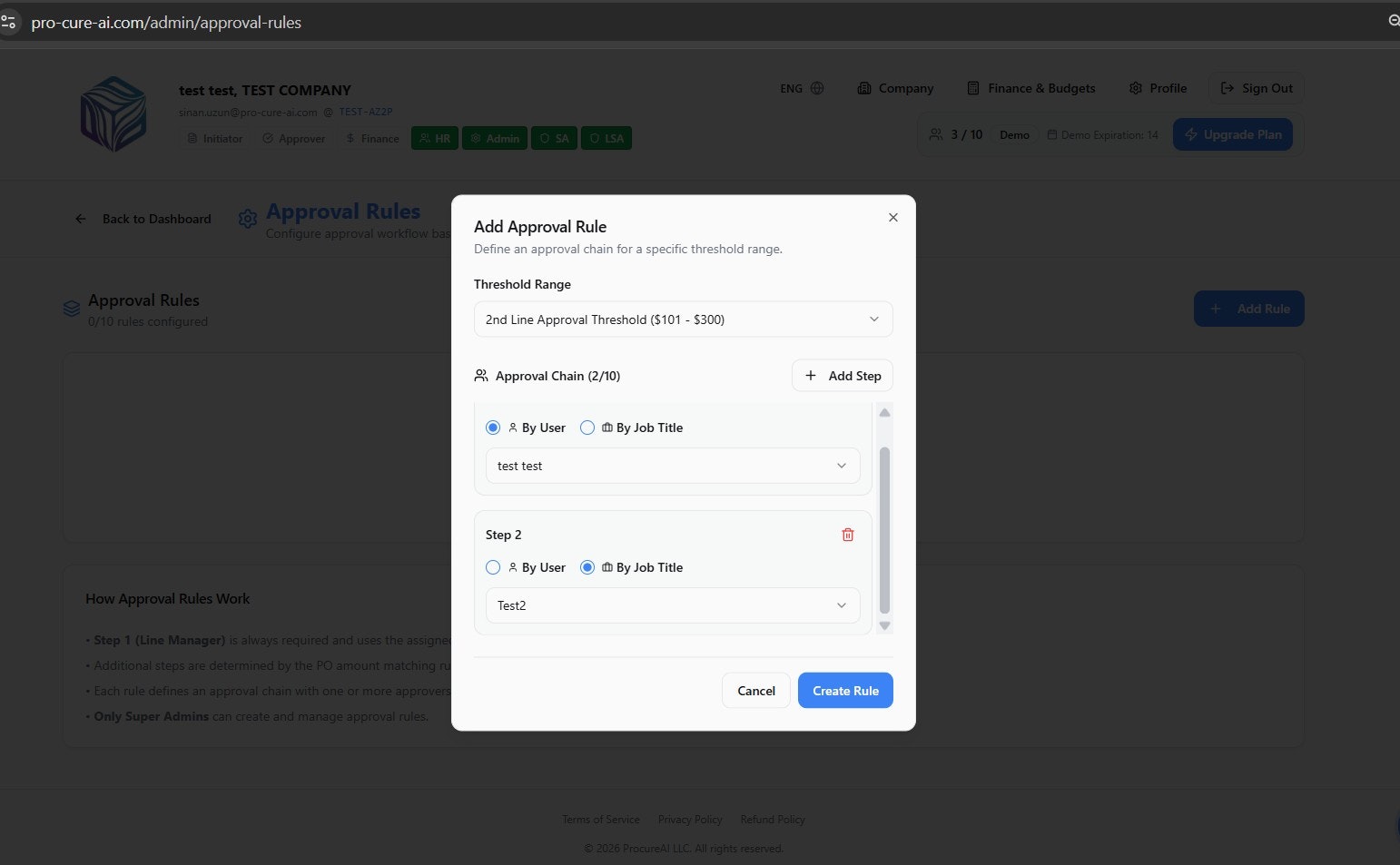Click the briefcase icon beside By Job Title in Step 2
This screenshot has width=1400, height=865.
click(x=607, y=567)
